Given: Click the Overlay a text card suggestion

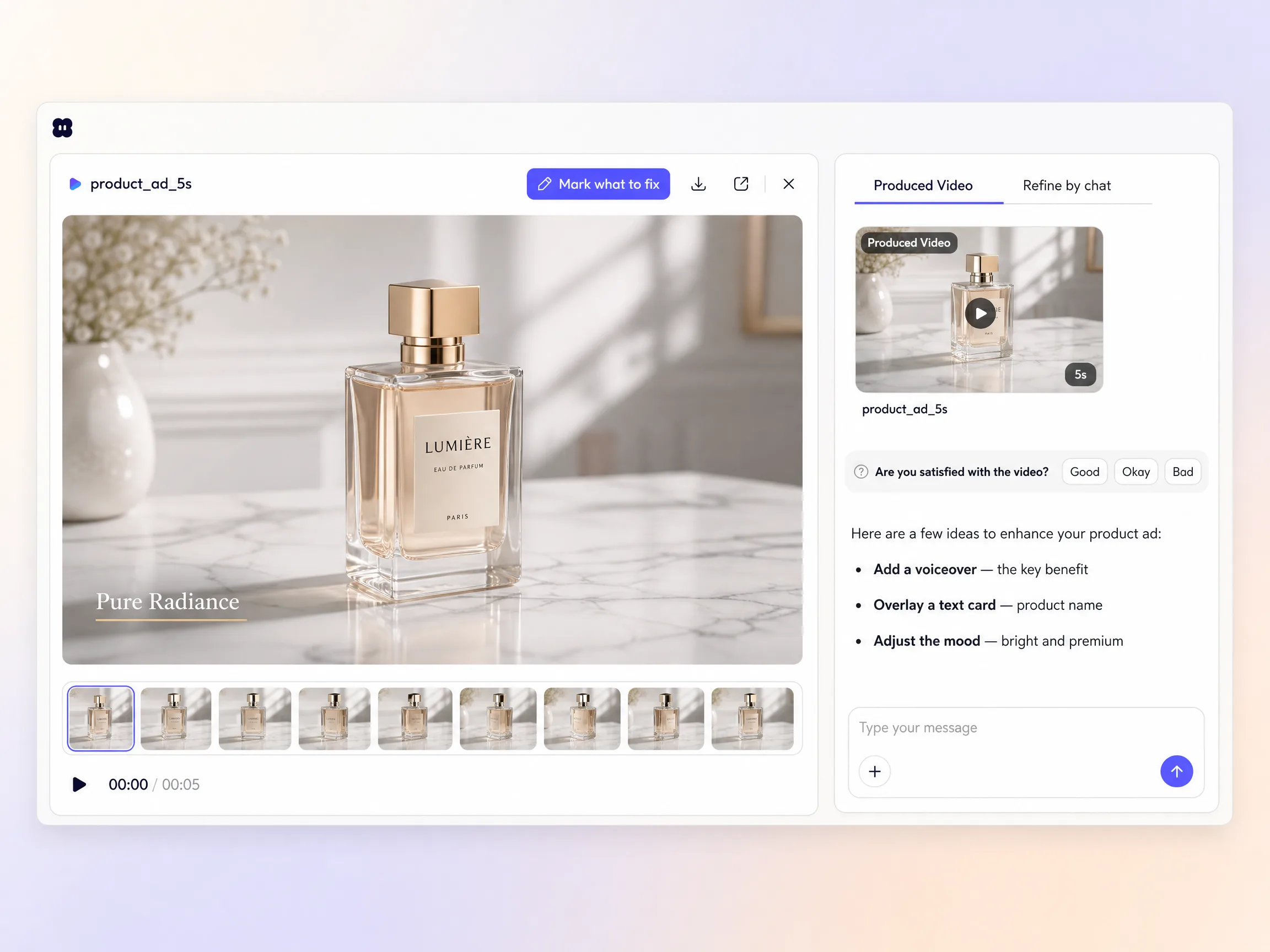Looking at the screenshot, I should [x=988, y=605].
